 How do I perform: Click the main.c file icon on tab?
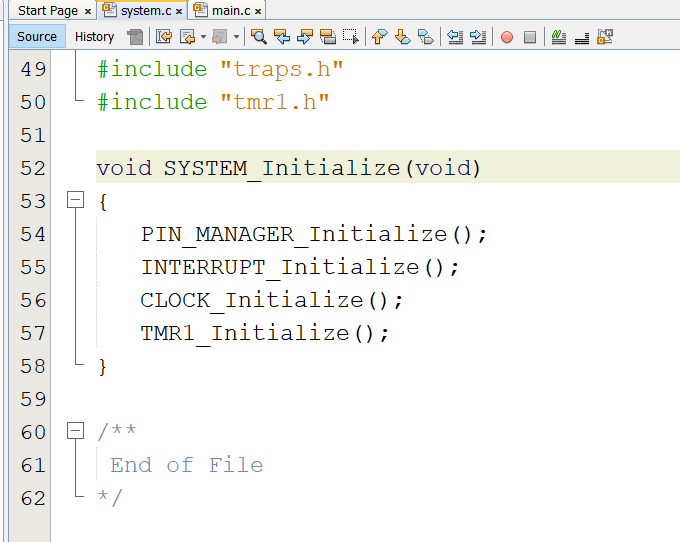pos(200,10)
